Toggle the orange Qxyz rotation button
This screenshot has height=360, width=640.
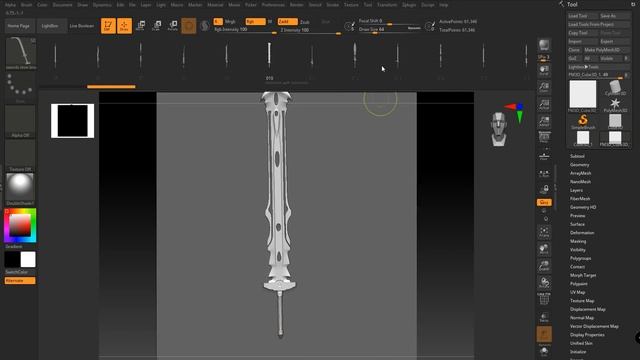(x=544, y=202)
